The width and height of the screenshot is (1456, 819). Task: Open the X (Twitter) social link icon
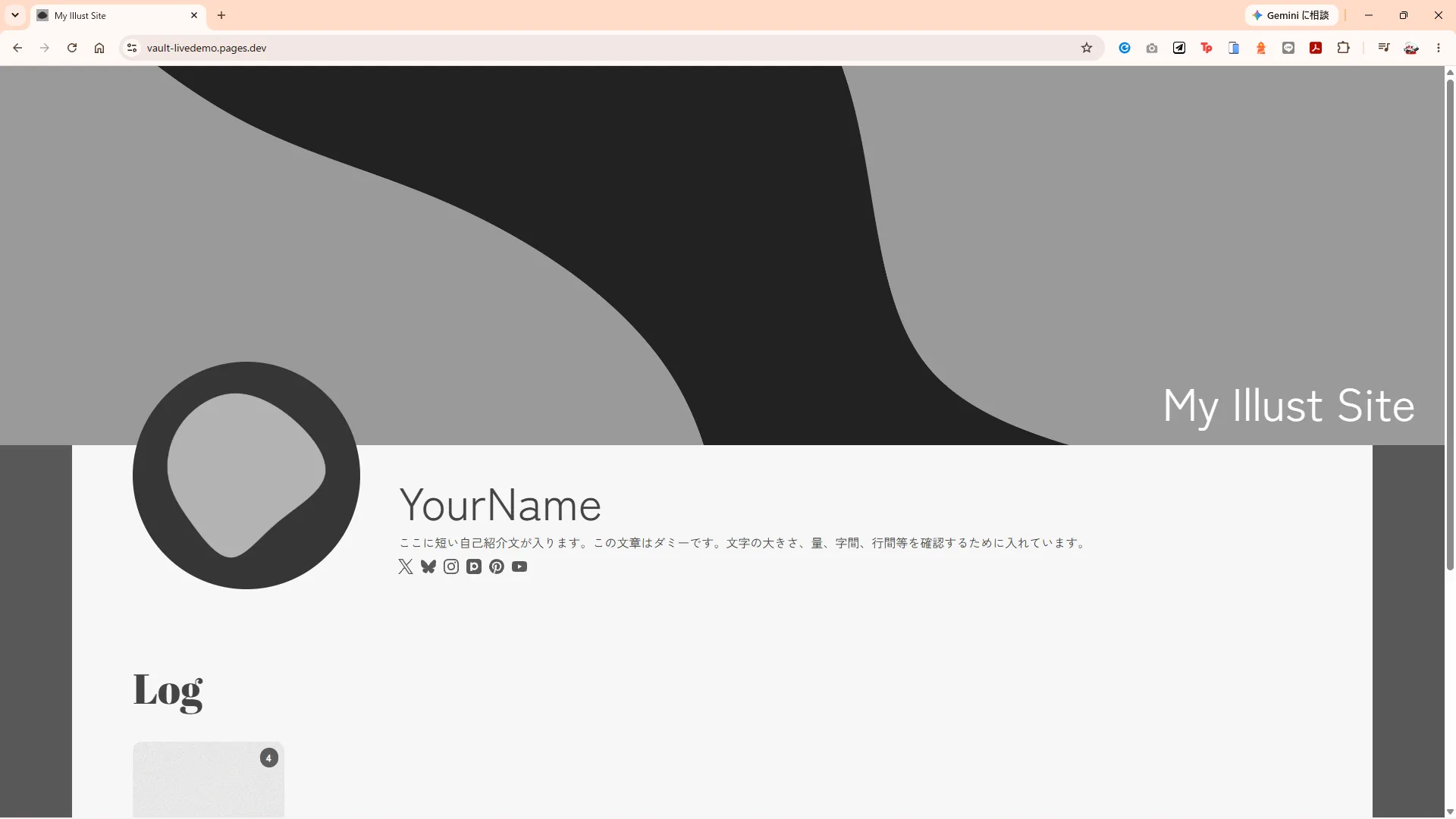[x=406, y=566]
